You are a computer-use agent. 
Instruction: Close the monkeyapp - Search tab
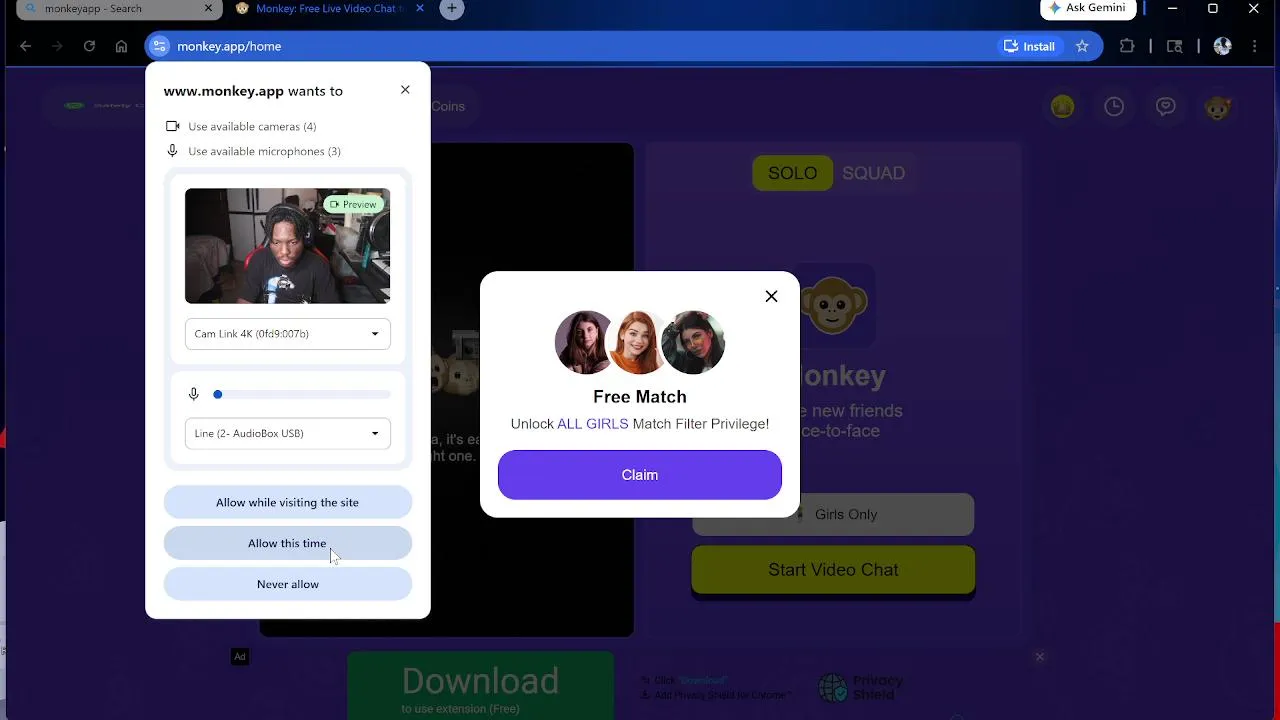point(209,8)
